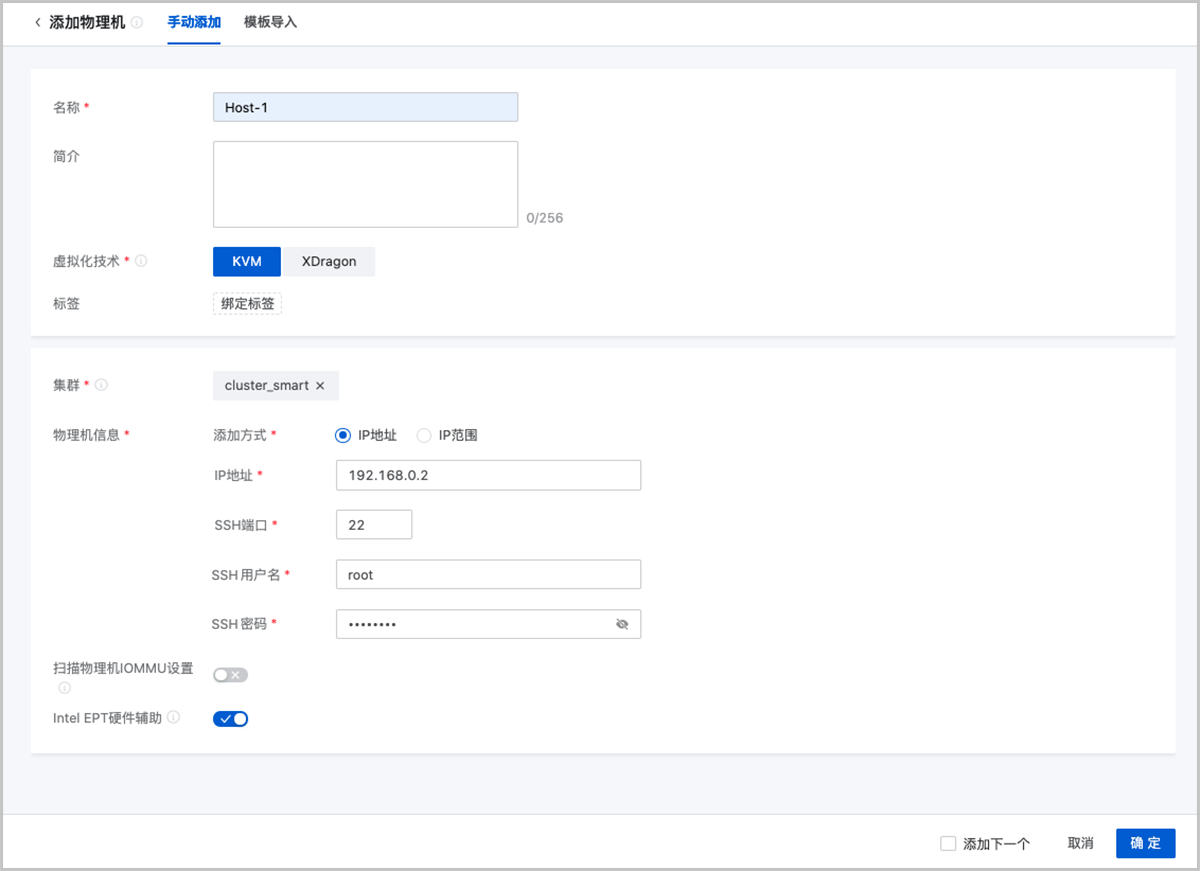Check the 添加下一个 checkbox

tap(948, 843)
